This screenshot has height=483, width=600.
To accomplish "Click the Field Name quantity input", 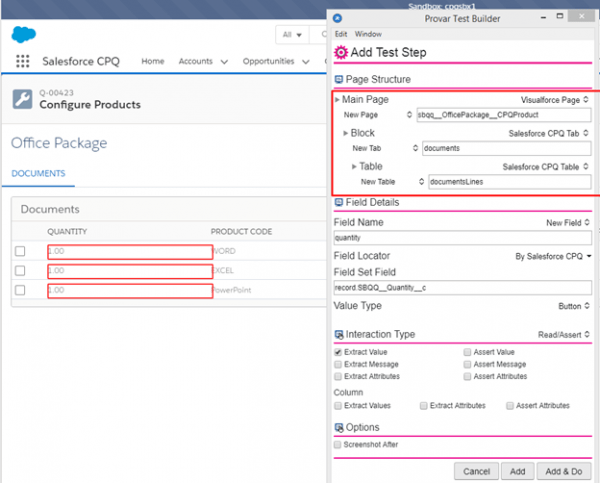I will (x=463, y=238).
